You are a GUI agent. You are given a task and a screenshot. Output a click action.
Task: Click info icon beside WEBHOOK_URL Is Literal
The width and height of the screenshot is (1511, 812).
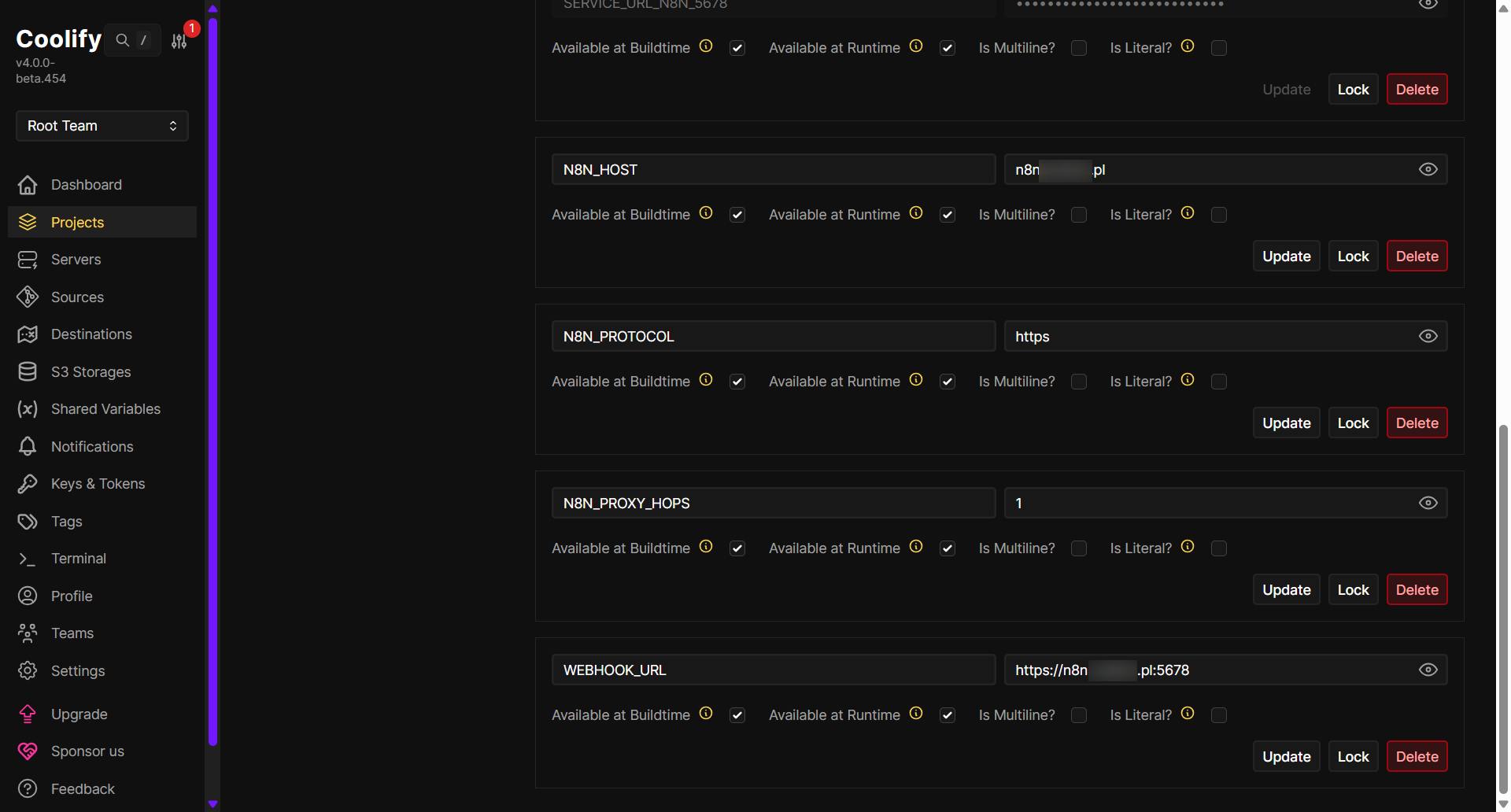coord(1188,714)
